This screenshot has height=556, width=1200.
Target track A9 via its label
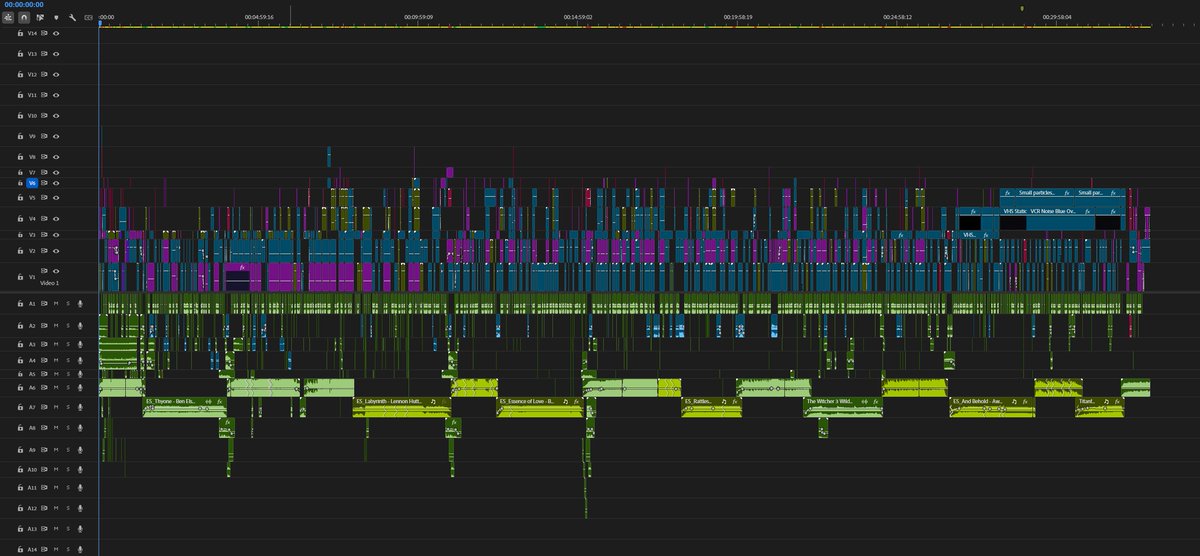click(x=32, y=450)
